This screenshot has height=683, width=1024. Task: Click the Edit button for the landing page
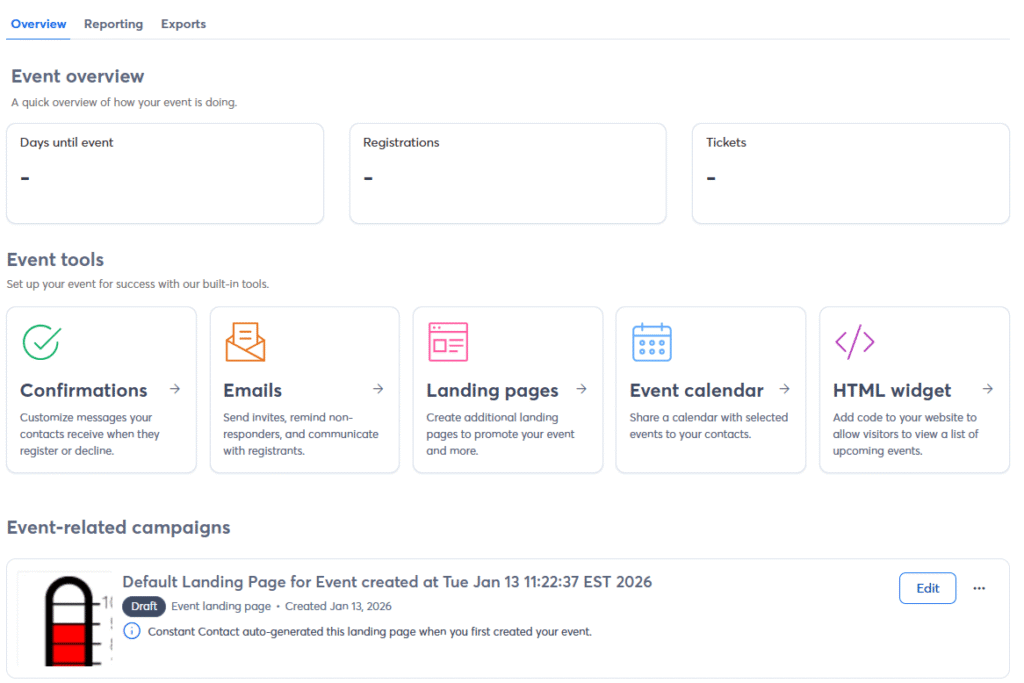[927, 588]
